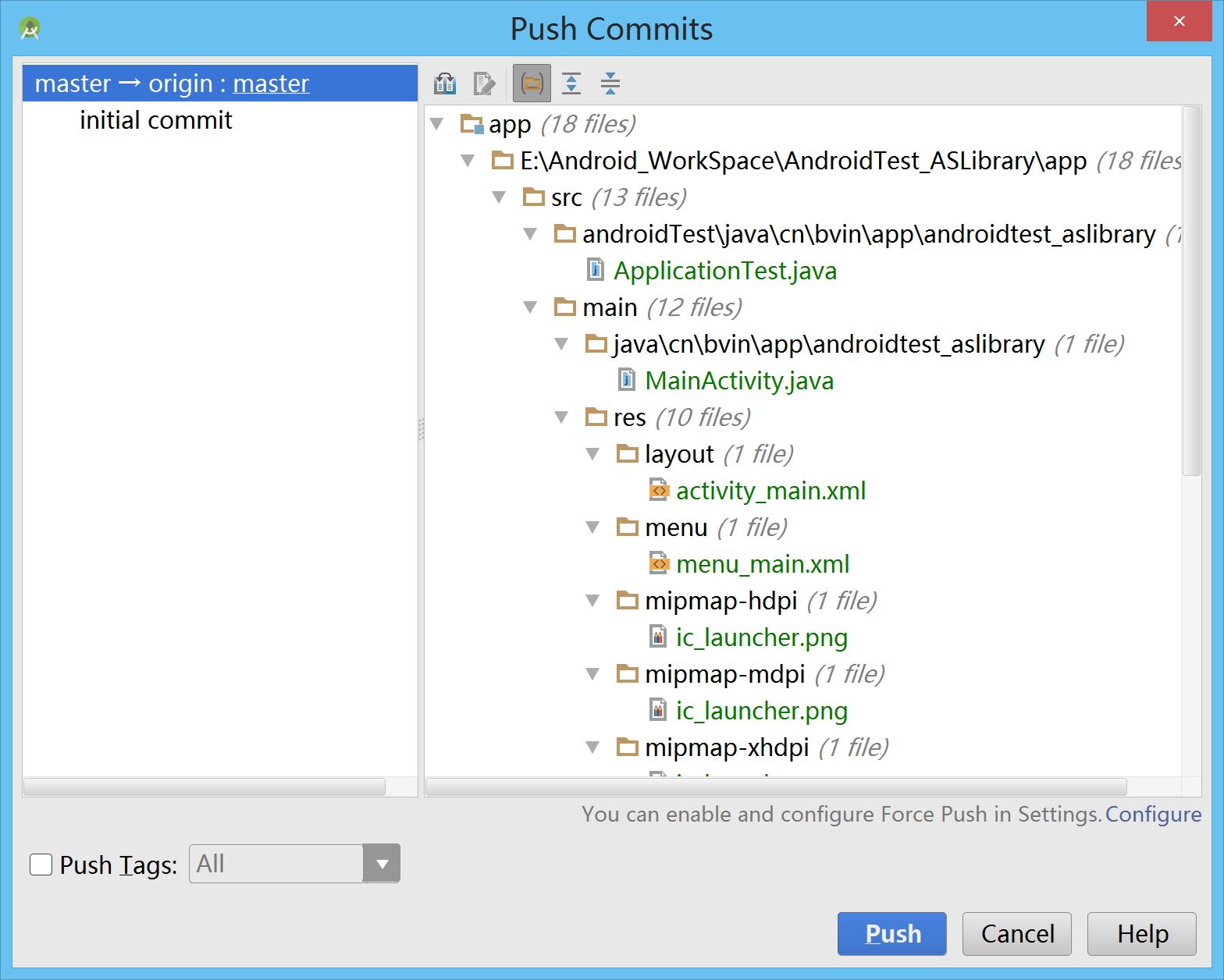Image resolution: width=1224 pixels, height=980 pixels.
Task: Select the initial commit entry
Action: pos(155,120)
